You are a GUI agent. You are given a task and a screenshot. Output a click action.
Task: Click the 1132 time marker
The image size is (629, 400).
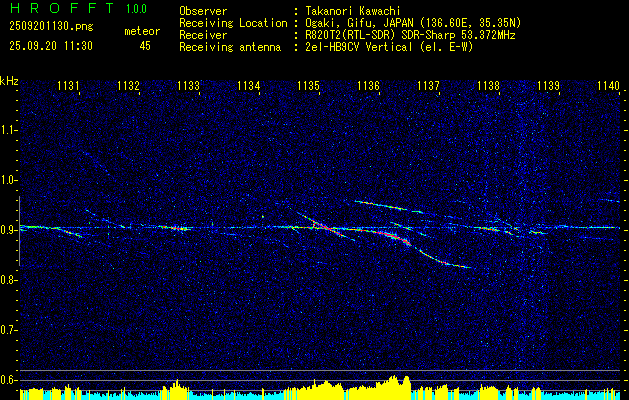[x=128, y=86]
